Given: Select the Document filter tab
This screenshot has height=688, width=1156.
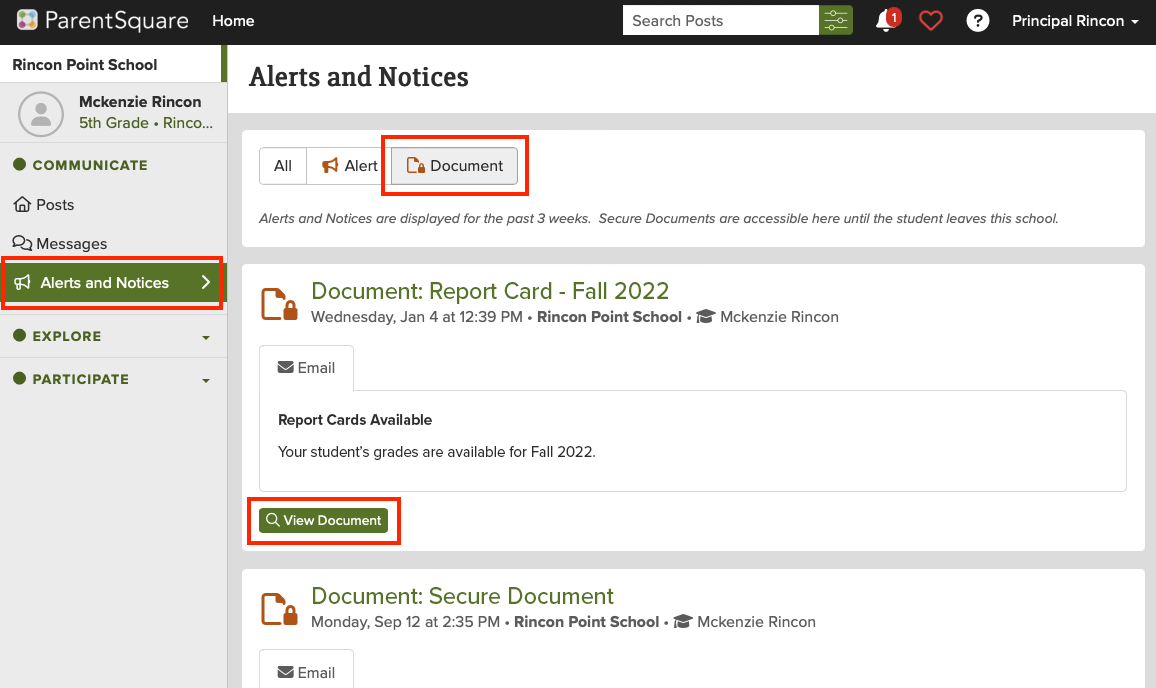Looking at the screenshot, I should point(454,166).
